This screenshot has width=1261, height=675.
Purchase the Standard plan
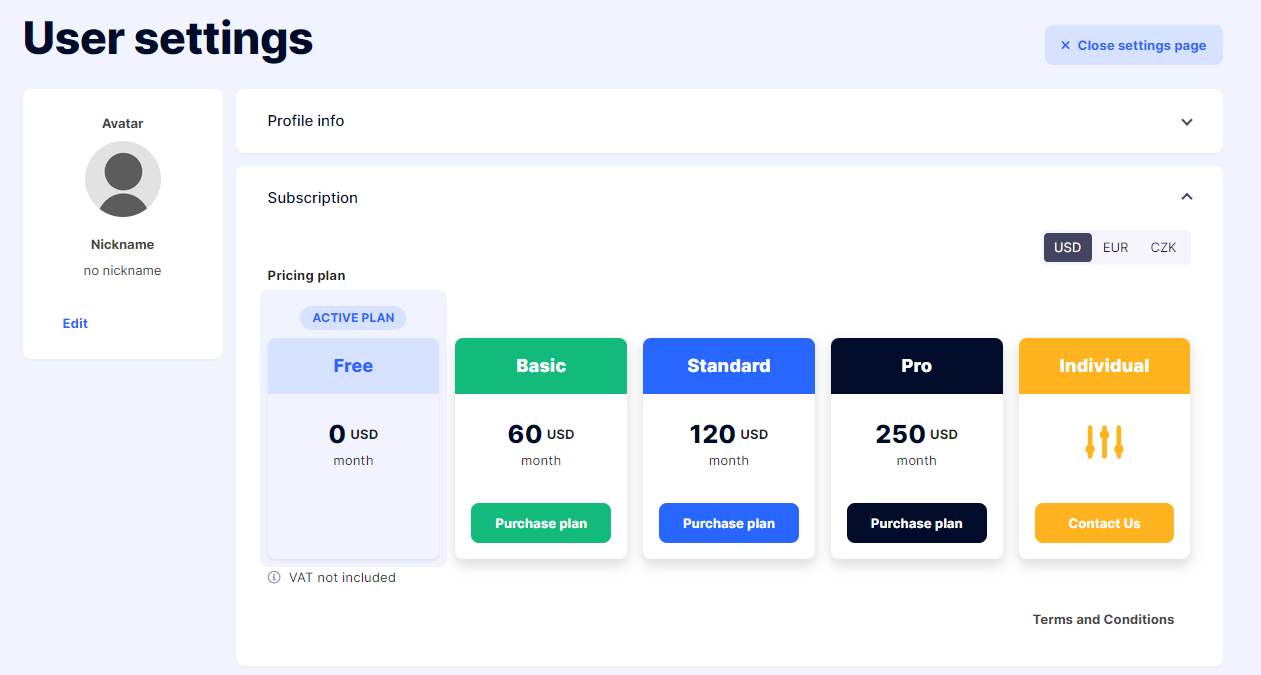729,523
